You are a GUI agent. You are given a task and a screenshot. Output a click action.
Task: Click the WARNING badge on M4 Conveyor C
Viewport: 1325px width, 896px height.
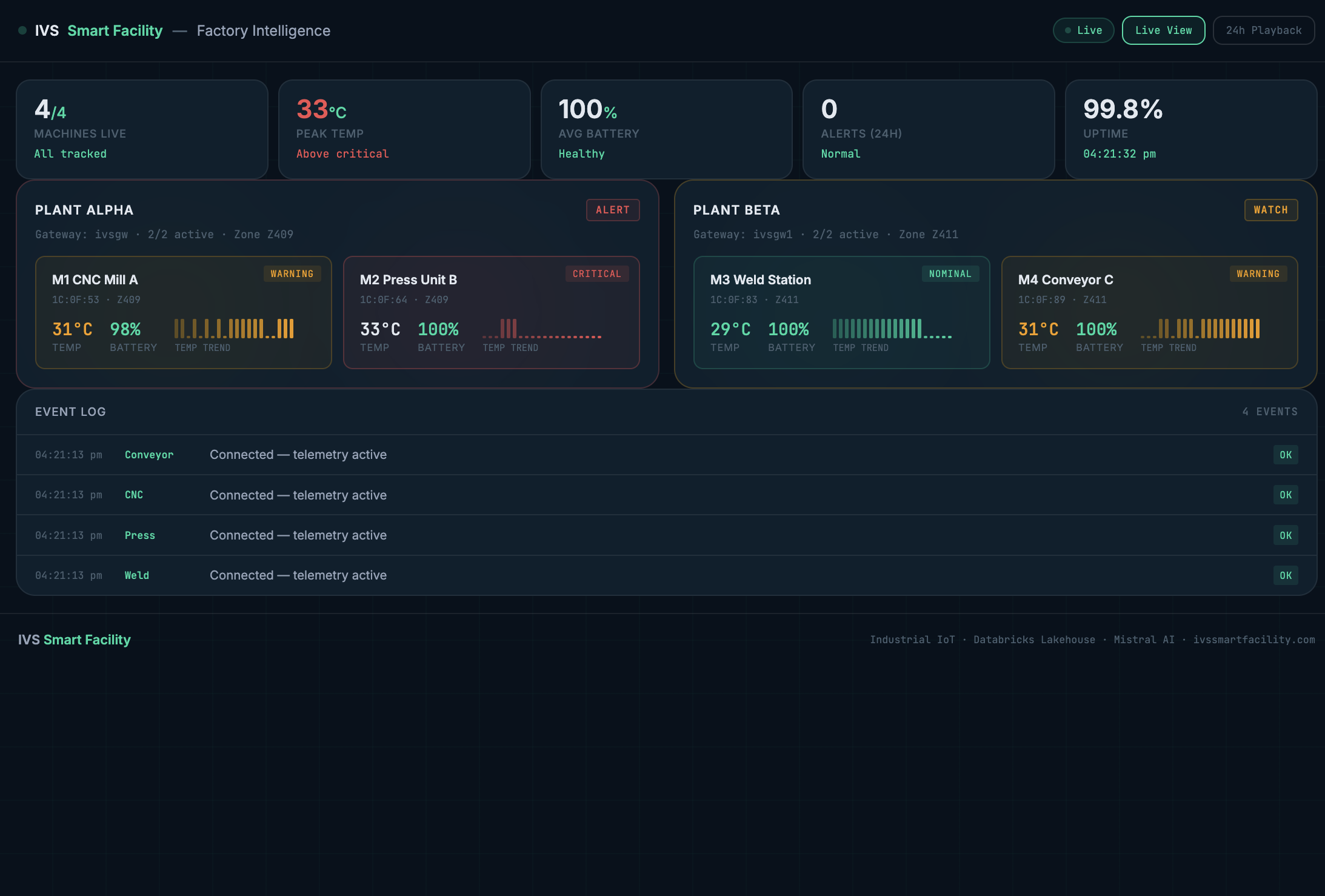click(x=1258, y=274)
